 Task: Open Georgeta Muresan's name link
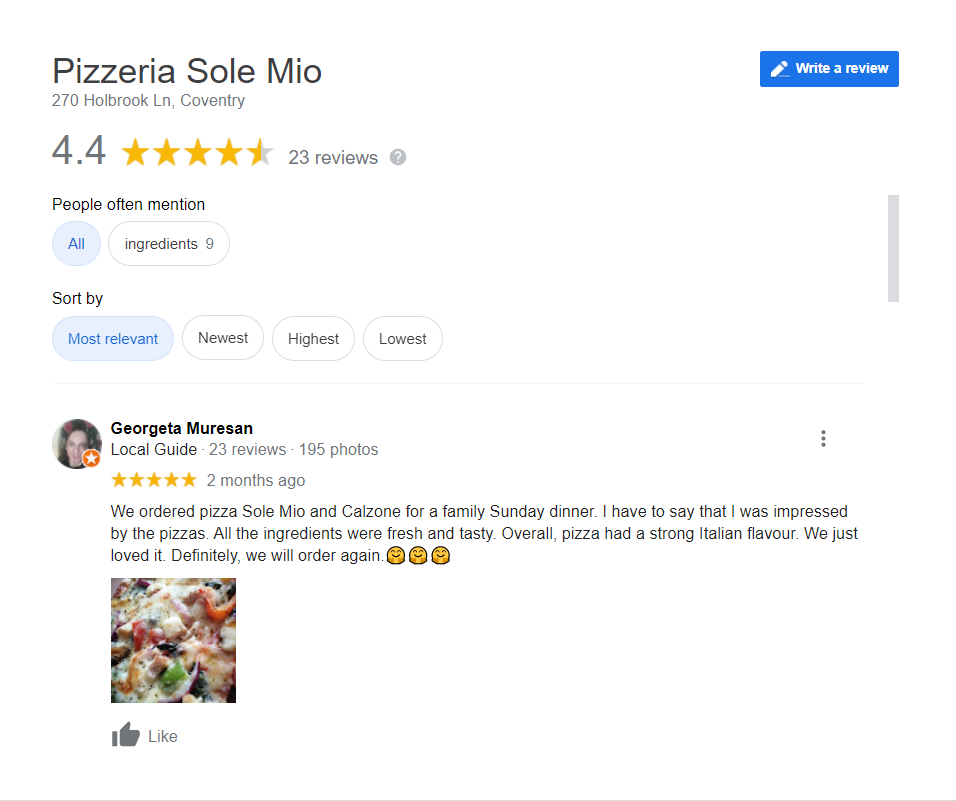click(182, 429)
